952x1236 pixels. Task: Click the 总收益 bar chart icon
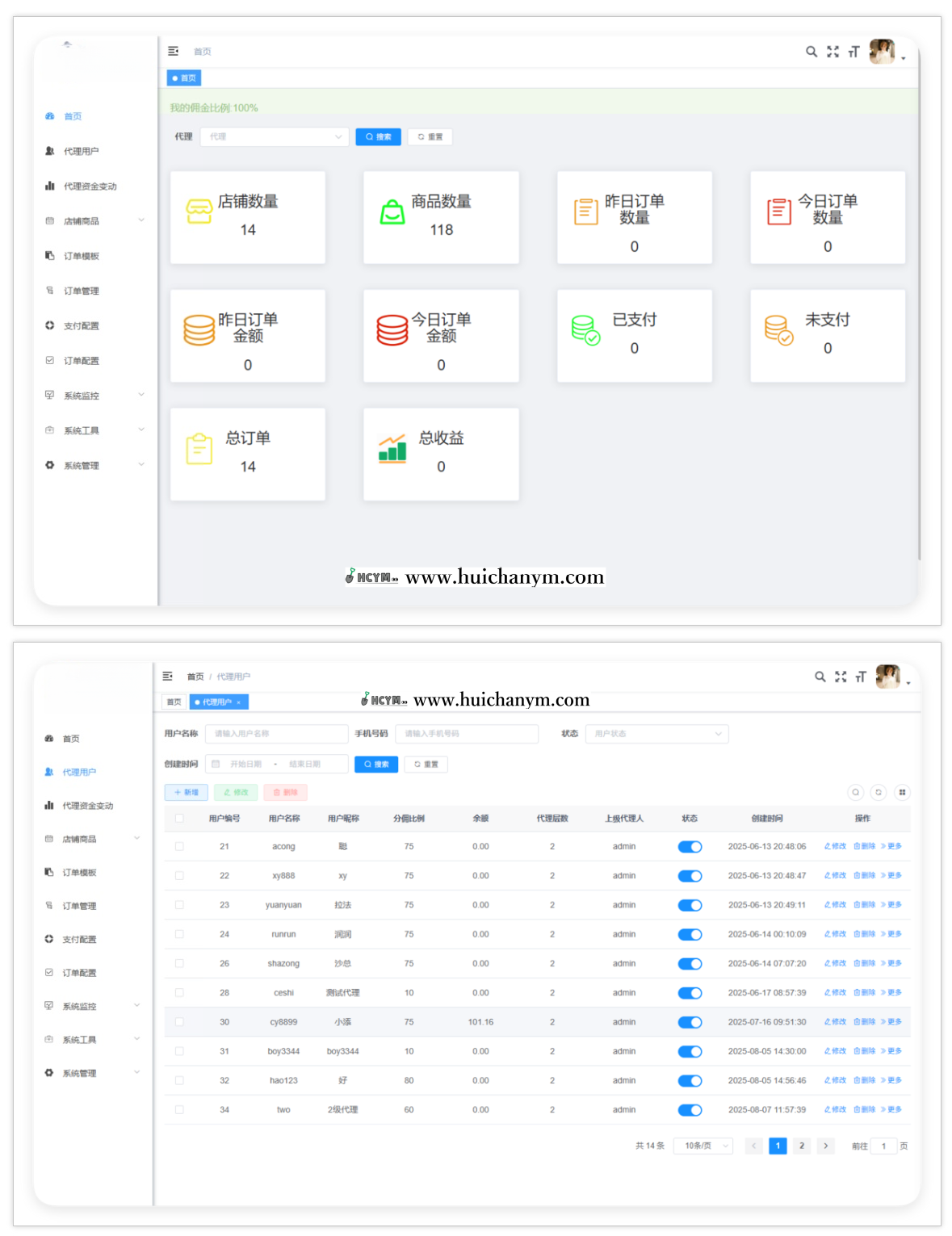tap(392, 448)
